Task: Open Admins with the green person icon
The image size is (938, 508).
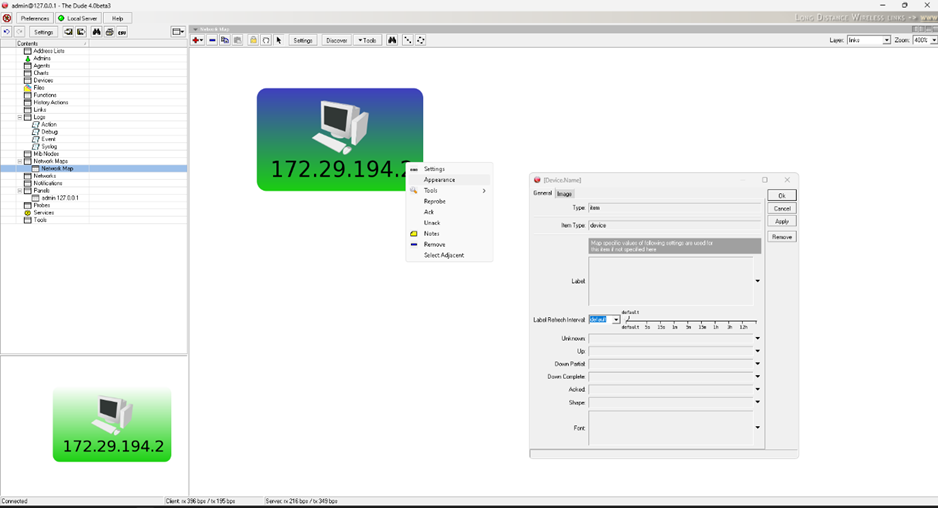Action: click(28, 58)
